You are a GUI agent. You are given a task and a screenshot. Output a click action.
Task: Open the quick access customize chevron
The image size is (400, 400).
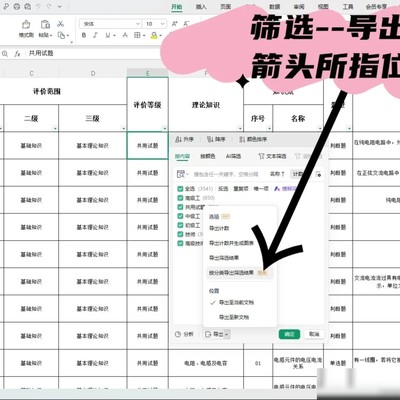point(59,7)
